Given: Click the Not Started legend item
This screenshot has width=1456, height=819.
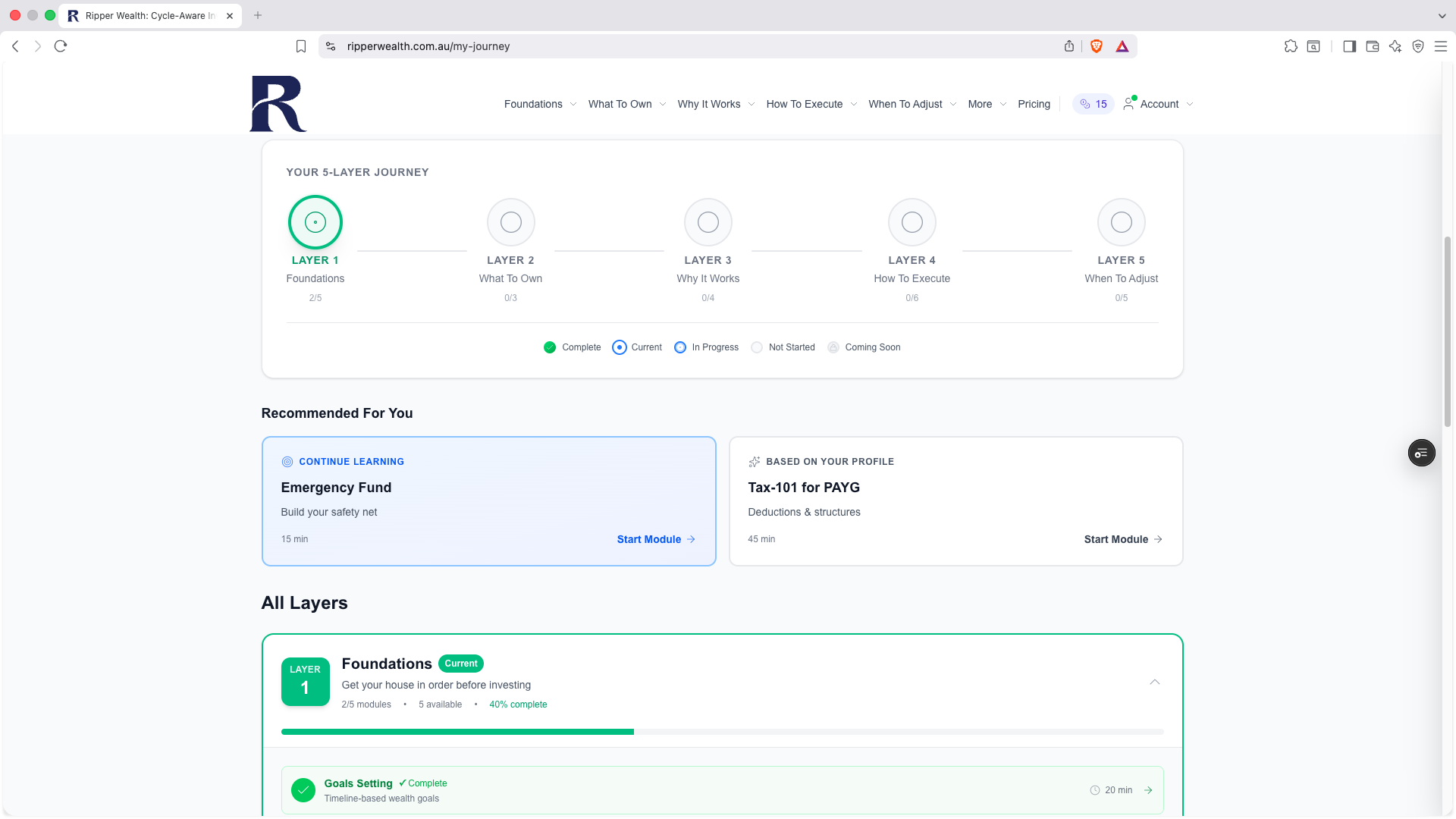Looking at the screenshot, I should pyautogui.click(x=783, y=347).
